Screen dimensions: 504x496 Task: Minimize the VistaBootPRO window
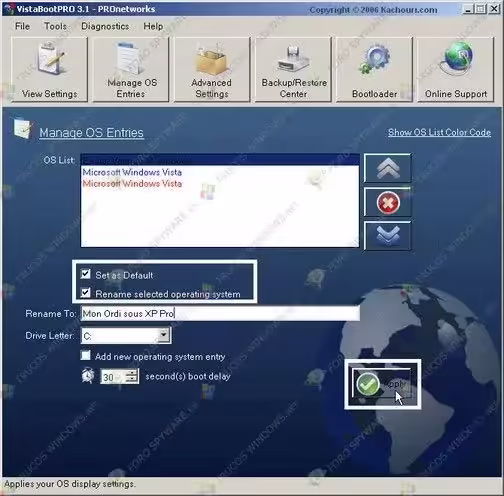pos(468,9)
